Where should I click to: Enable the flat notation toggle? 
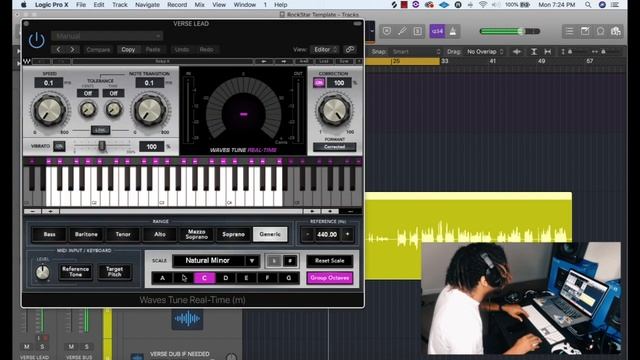(274, 261)
